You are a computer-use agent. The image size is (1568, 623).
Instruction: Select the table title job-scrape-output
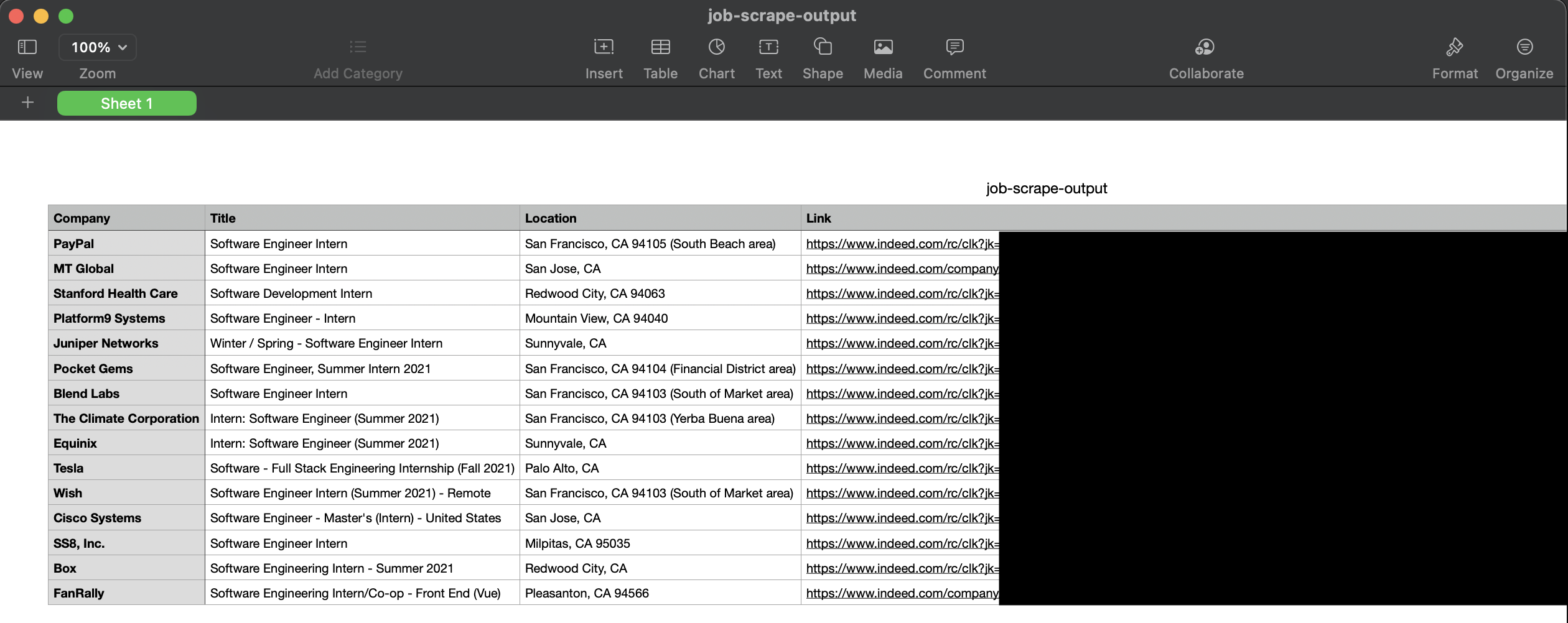coord(1047,188)
